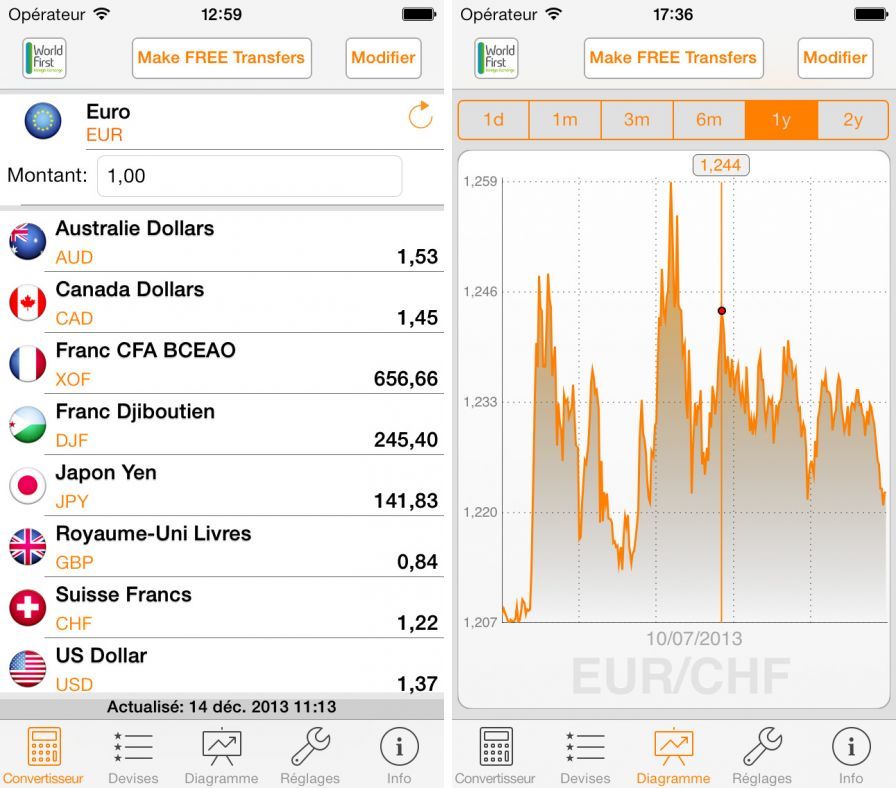896x788 pixels.
Task: Tap the Japan flag icon
Action: 27,485
